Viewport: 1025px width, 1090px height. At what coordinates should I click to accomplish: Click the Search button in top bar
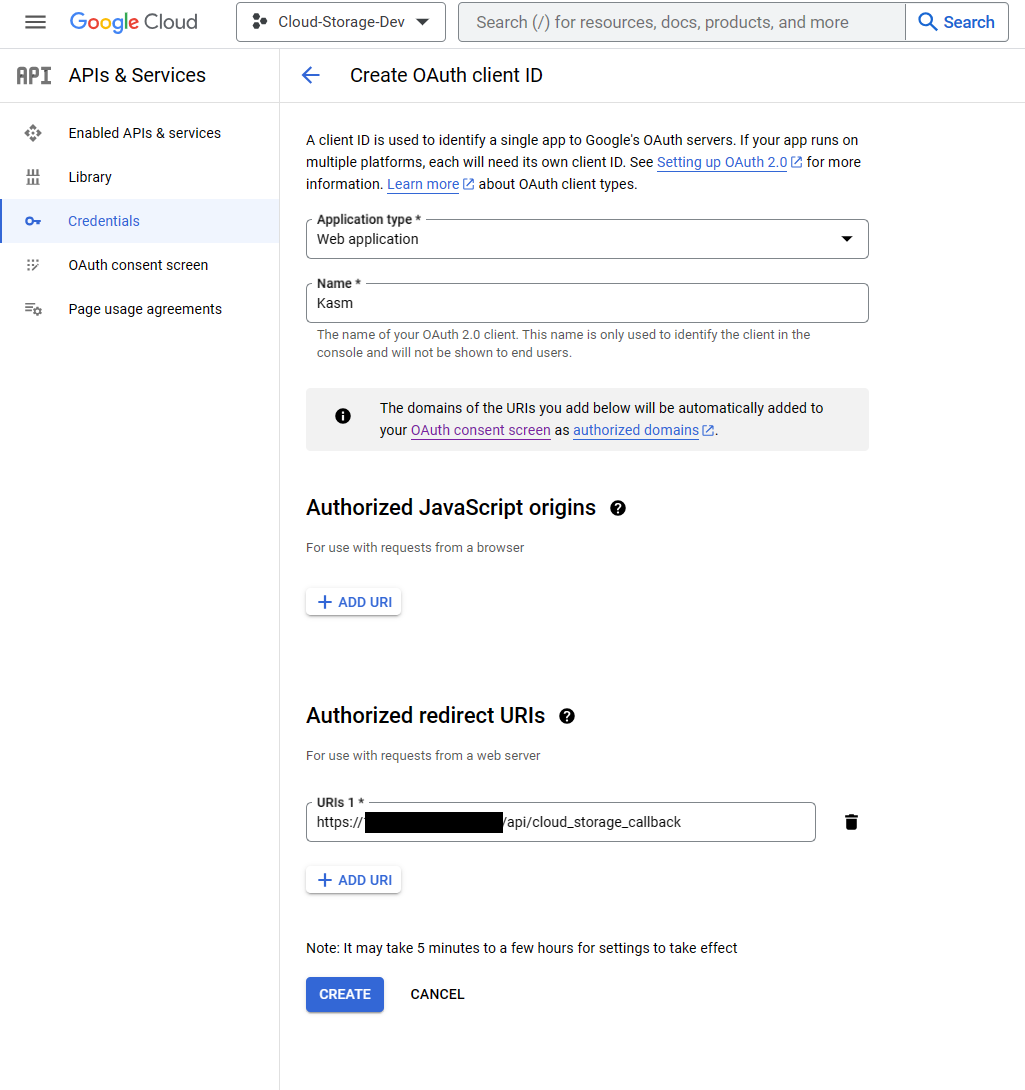(x=955, y=22)
